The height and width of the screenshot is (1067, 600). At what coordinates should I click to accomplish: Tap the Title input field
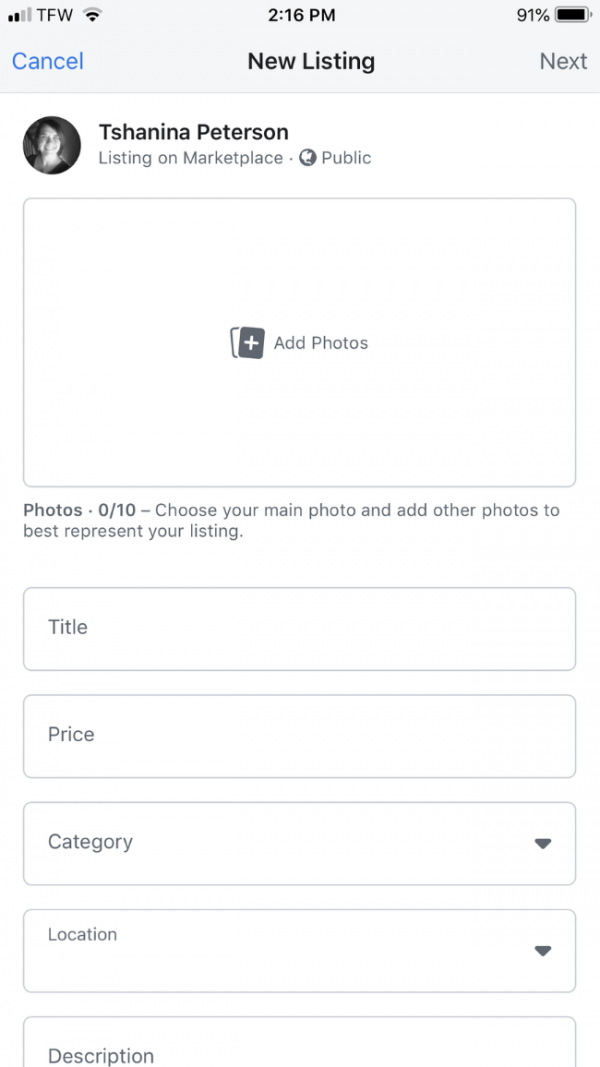(299, 628)
